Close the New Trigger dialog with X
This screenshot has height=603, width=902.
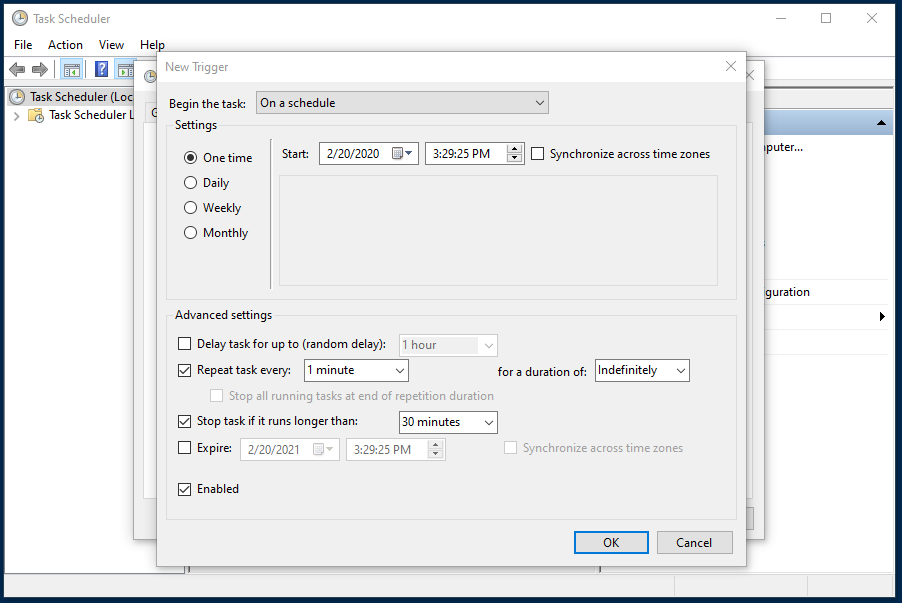[731, 67]
